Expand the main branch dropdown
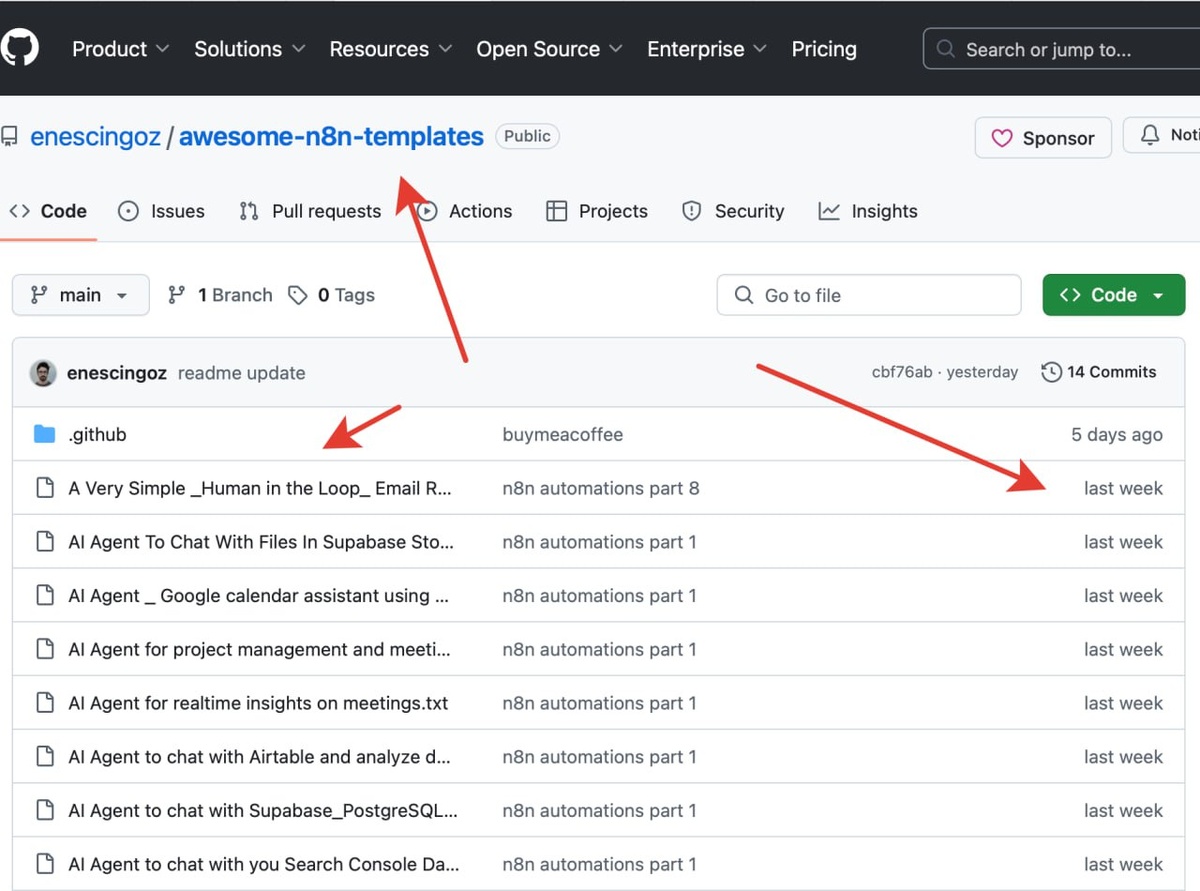This screenshot has height=891, width=1200. pos(80,295)
